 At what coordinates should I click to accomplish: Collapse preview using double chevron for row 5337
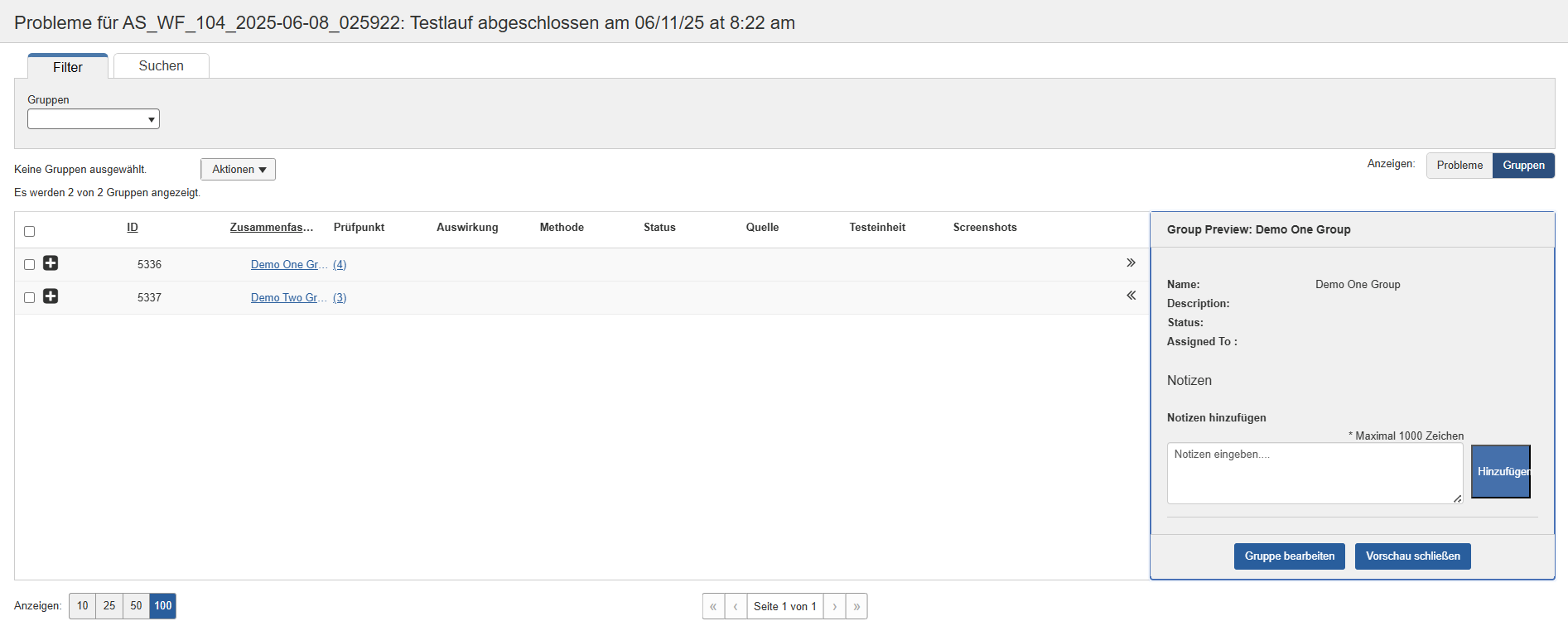[1131, 296]
